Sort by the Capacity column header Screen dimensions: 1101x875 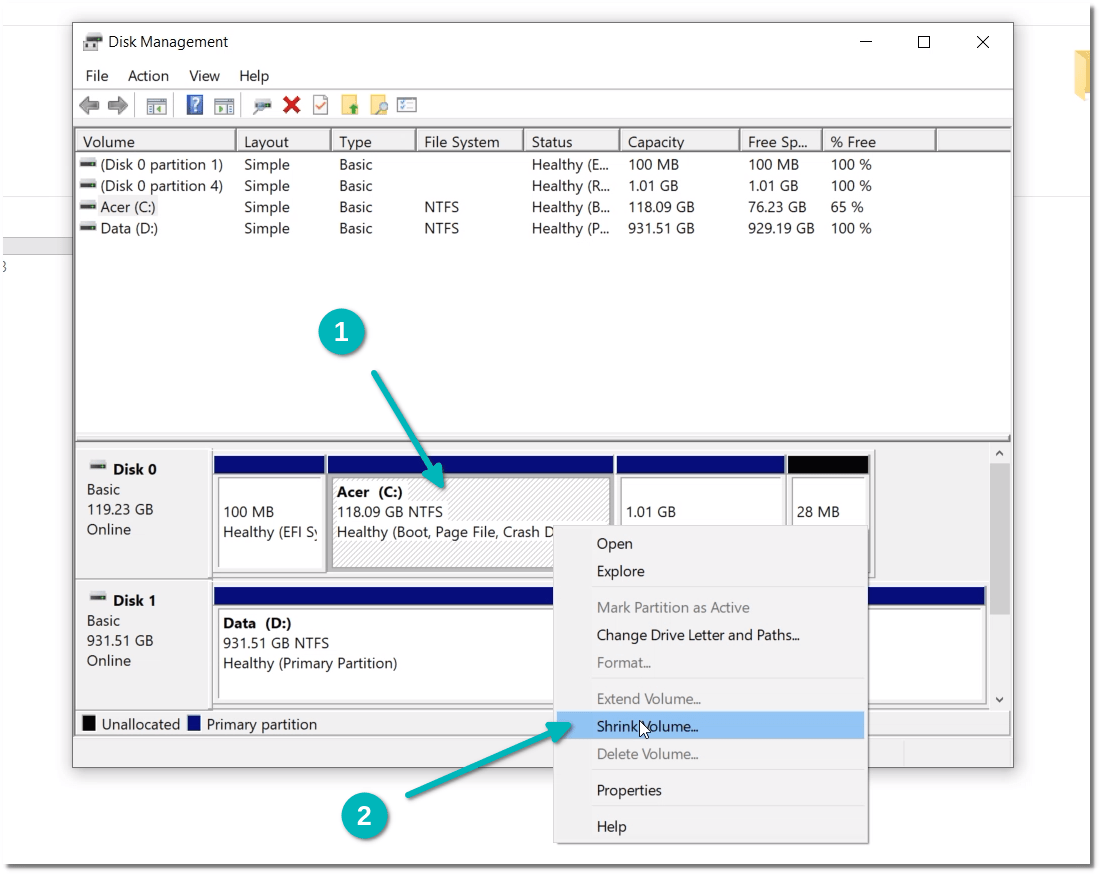coord(656,142)
